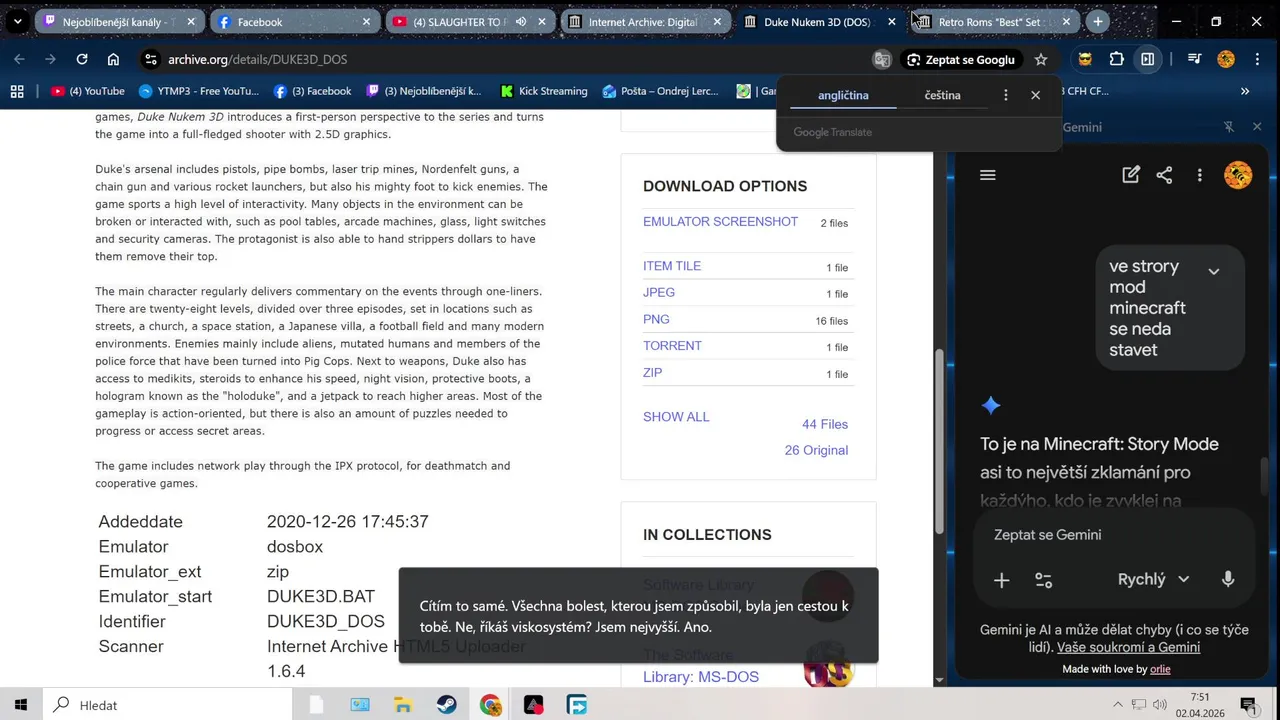The width and height of the screenshot is (1280, 720).
Task: Reload the page with refresh icon
Action: pos(82,60)
